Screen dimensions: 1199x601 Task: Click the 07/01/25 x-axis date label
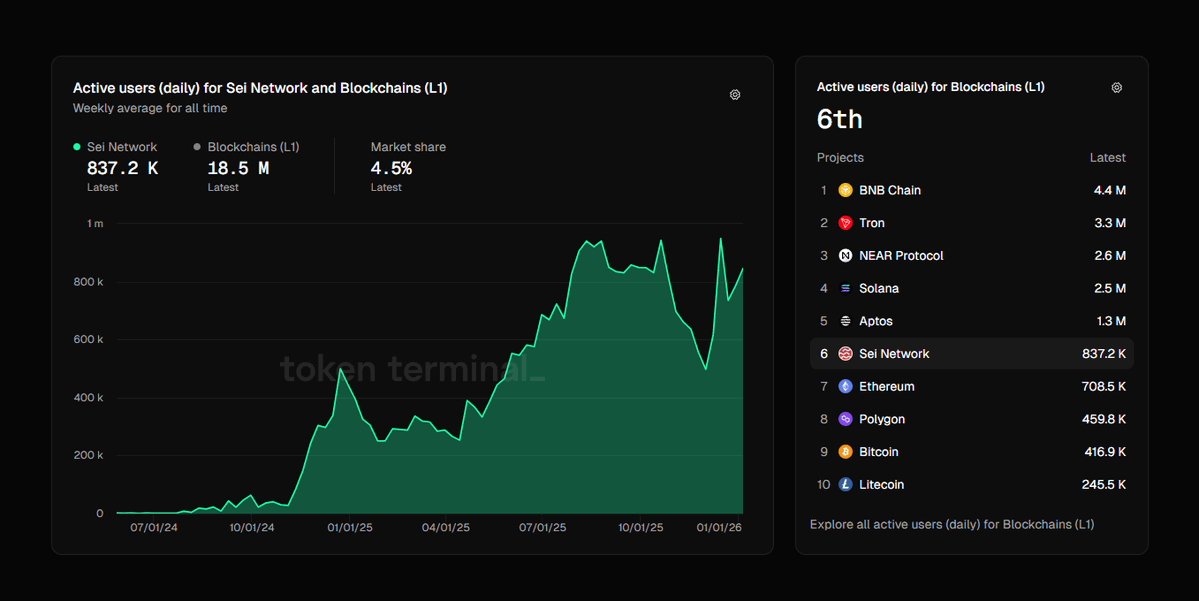click(x=543, y=528)
